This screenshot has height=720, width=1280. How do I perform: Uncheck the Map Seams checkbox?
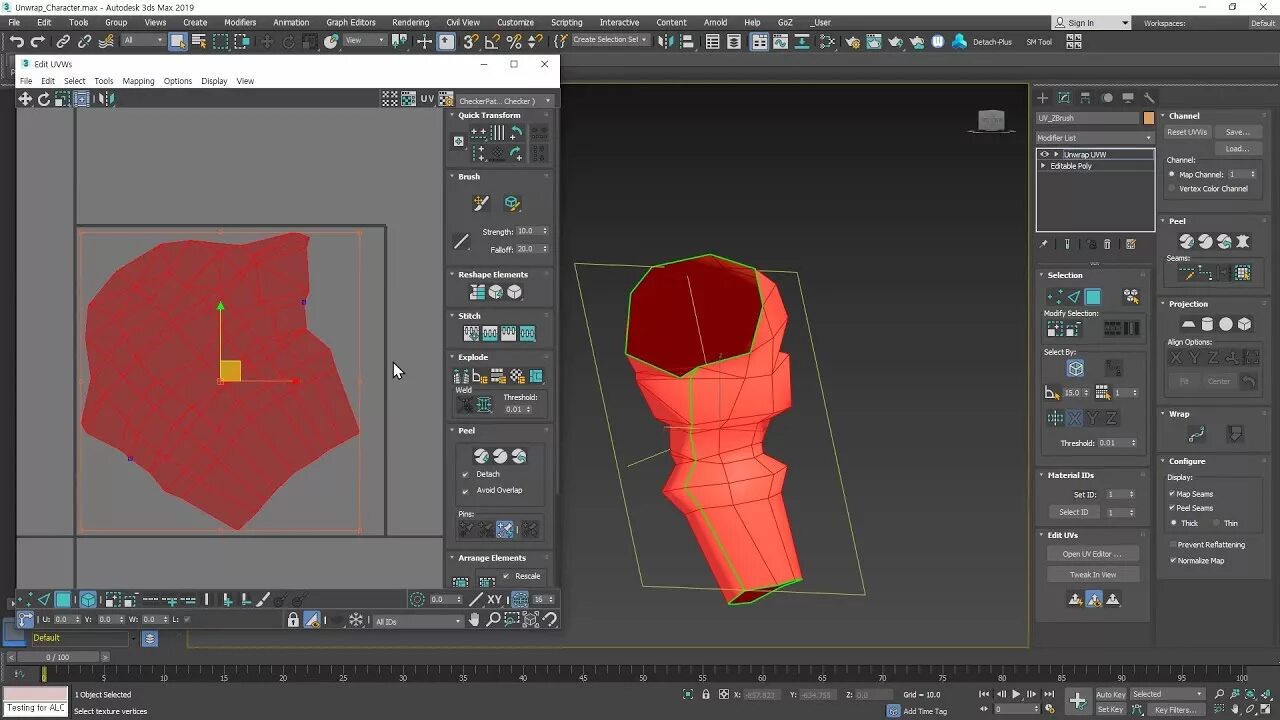coord(1173,494)
